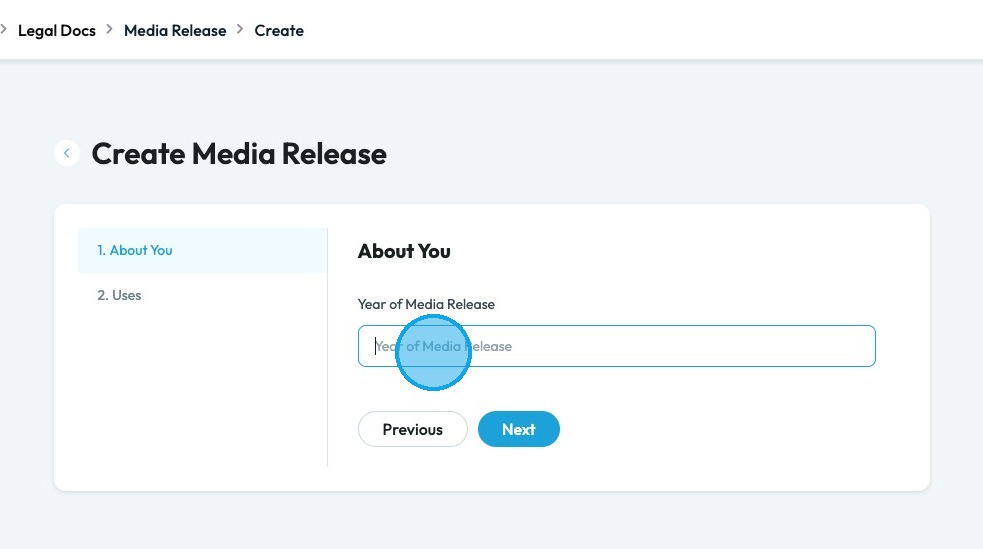
Task: Click the 'Create Media Release' page title
Action: coord(239,154)
